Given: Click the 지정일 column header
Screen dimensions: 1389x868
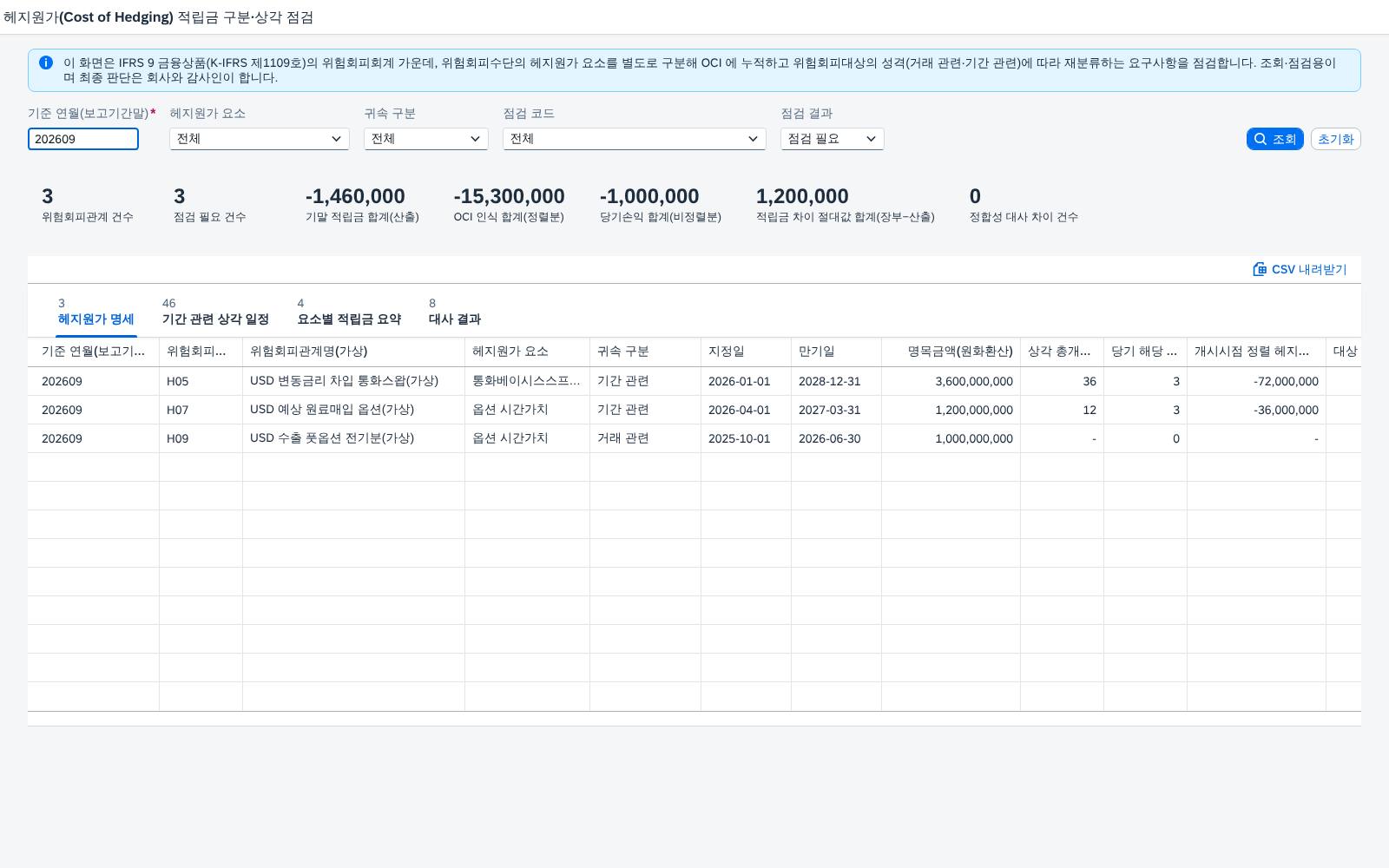Looking at the screenshot, I should (x=747, y=352).
